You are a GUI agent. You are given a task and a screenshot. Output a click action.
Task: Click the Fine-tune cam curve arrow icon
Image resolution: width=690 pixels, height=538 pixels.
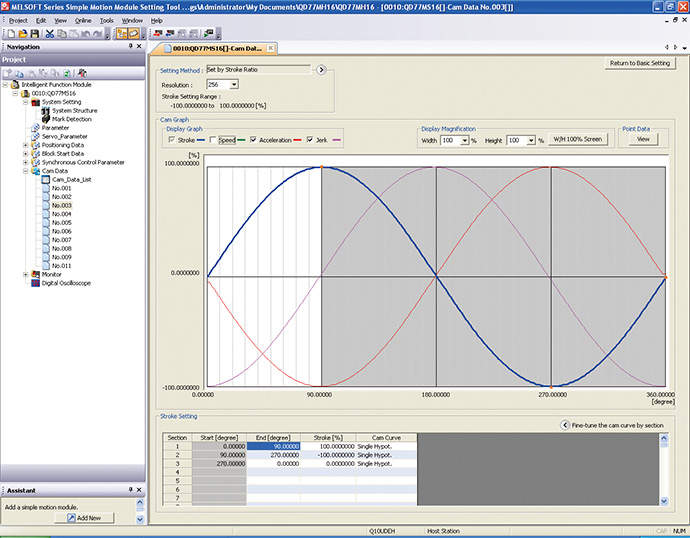[x=564, y=425]
